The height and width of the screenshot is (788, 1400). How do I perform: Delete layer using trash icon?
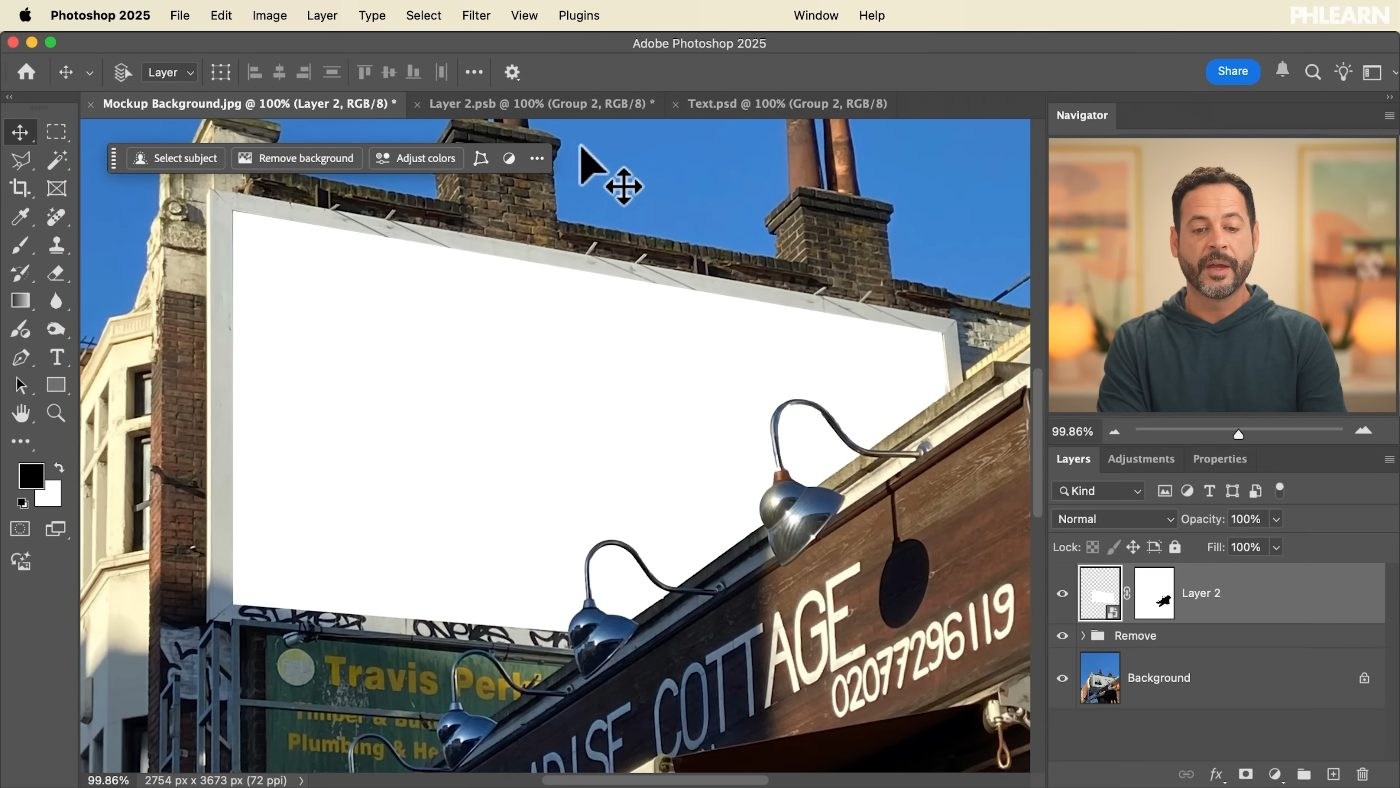coord(1362,774)
